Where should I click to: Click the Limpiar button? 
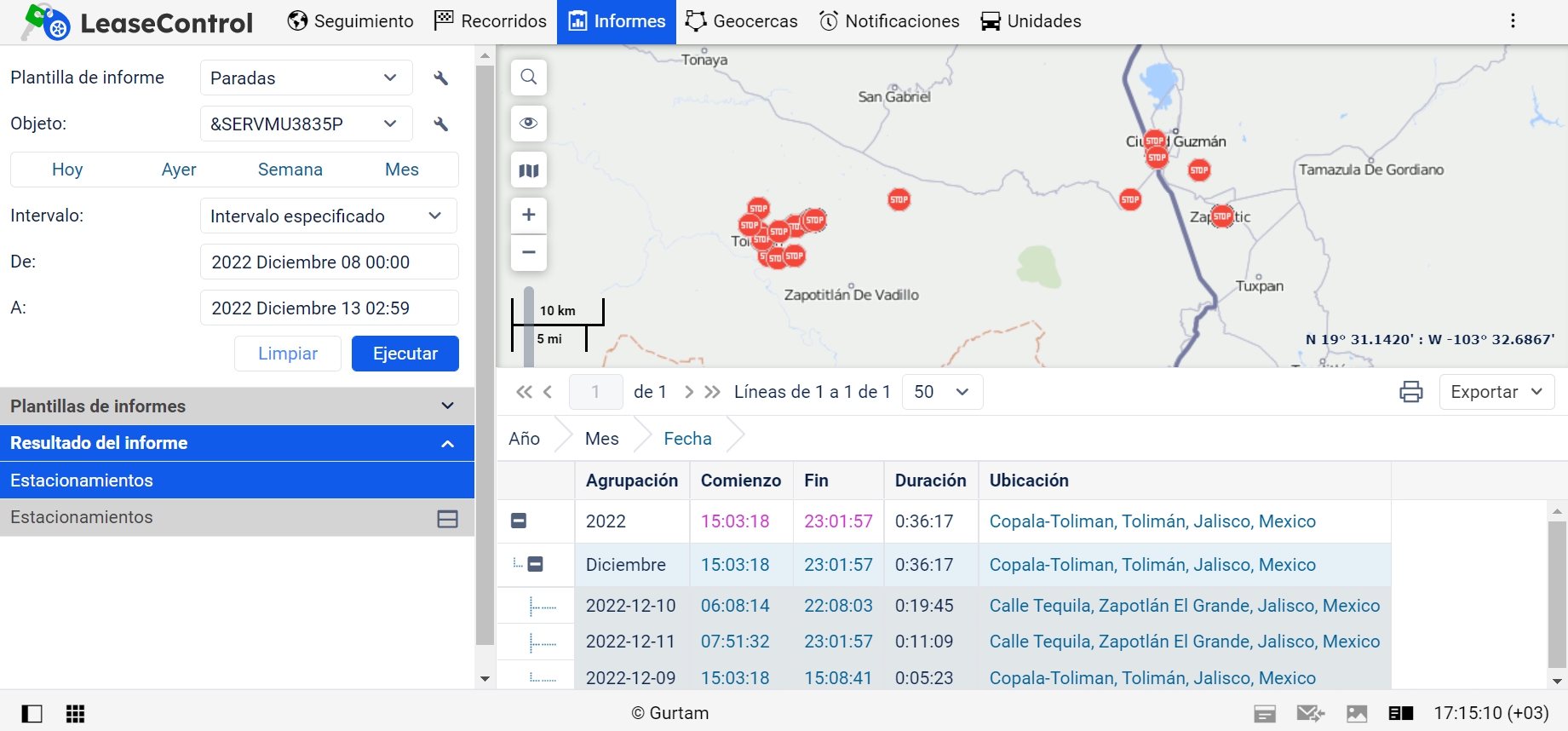[288, 354]
